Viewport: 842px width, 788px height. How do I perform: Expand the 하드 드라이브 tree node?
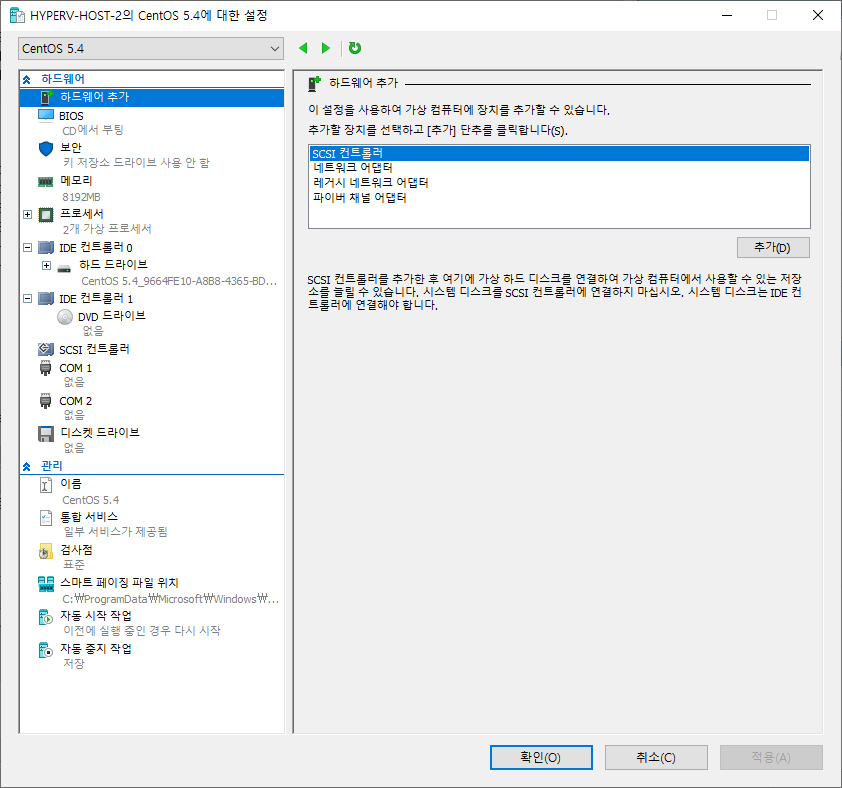pos(46,265)
